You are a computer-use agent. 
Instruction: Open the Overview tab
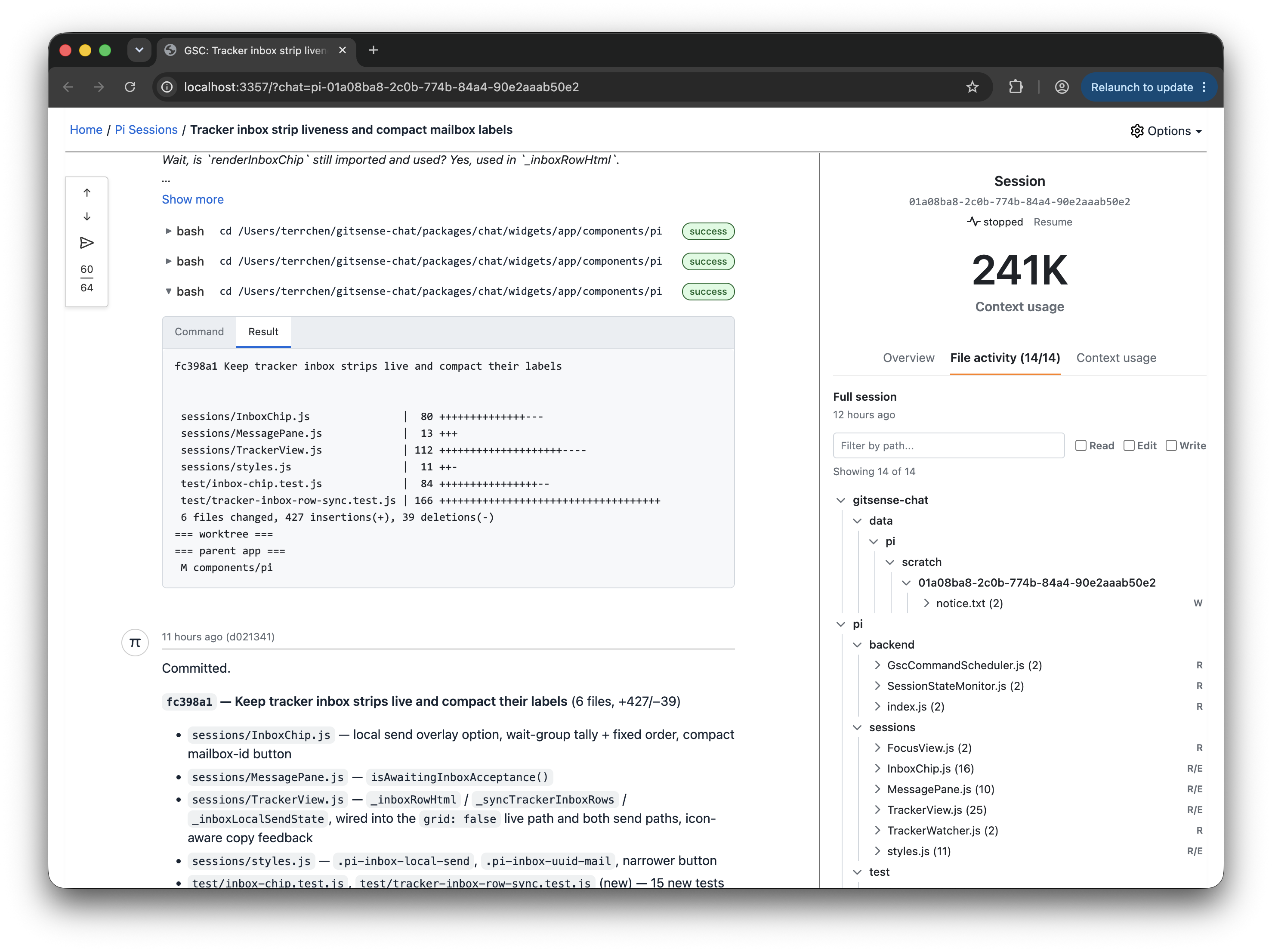[908, 358]
